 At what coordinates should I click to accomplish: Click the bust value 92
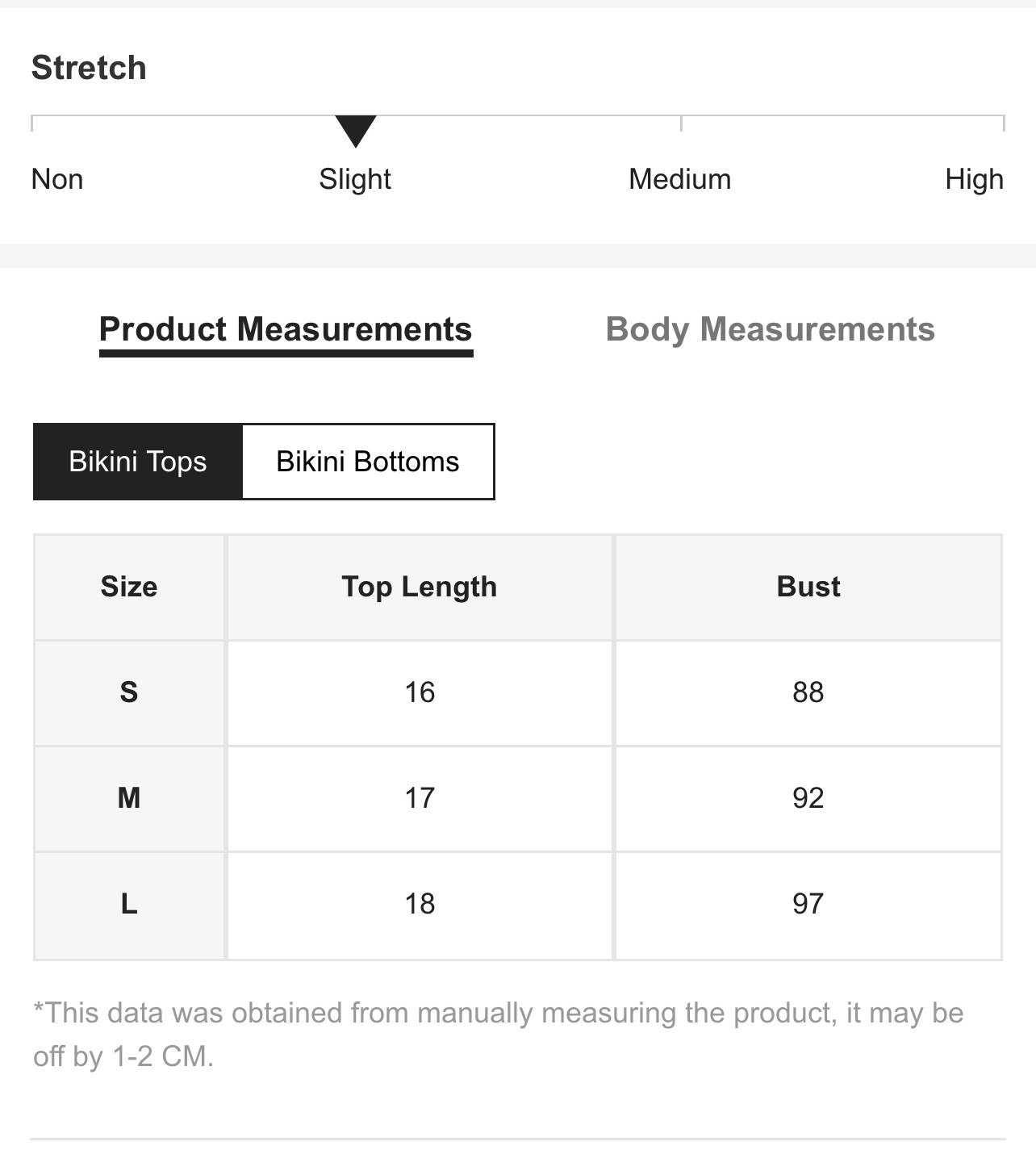[808, 798]
